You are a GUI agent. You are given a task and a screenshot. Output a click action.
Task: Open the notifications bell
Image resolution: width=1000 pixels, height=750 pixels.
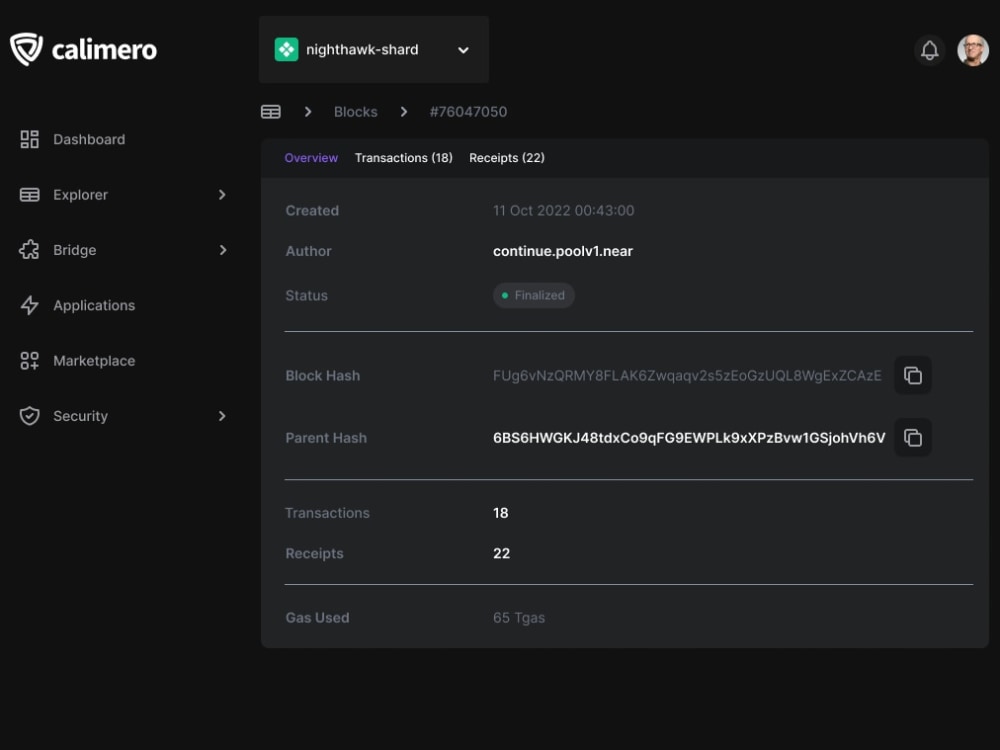pos(929,50)
